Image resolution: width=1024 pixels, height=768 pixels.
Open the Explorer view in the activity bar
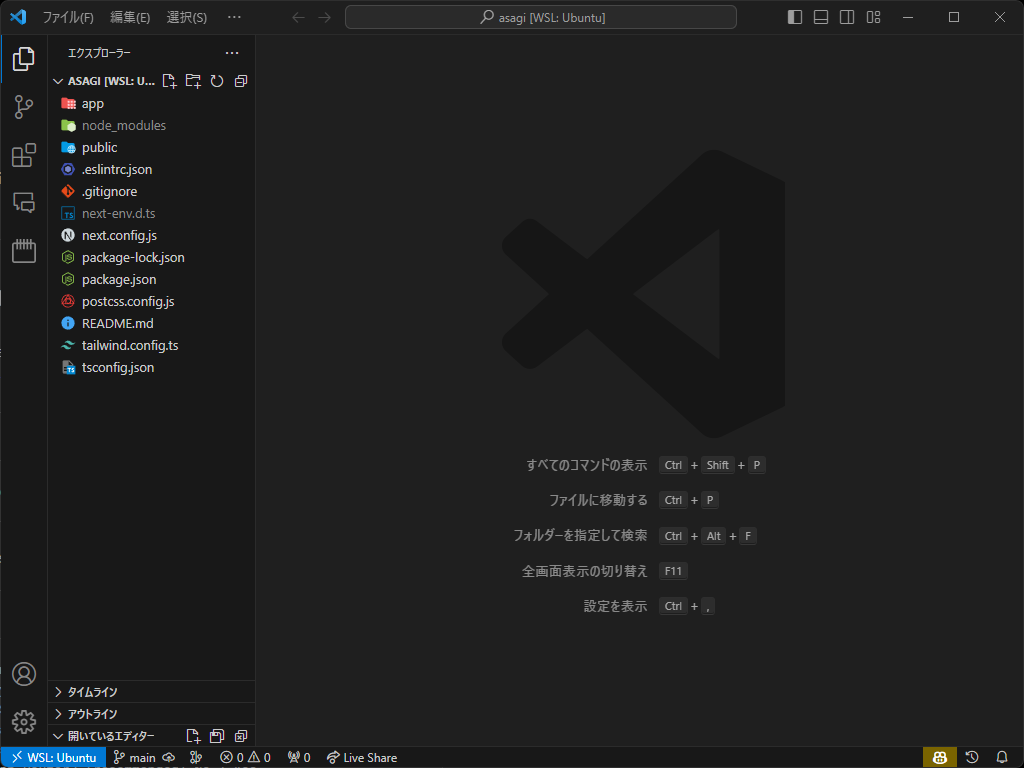pyautogui.click(x=24, y=59)
